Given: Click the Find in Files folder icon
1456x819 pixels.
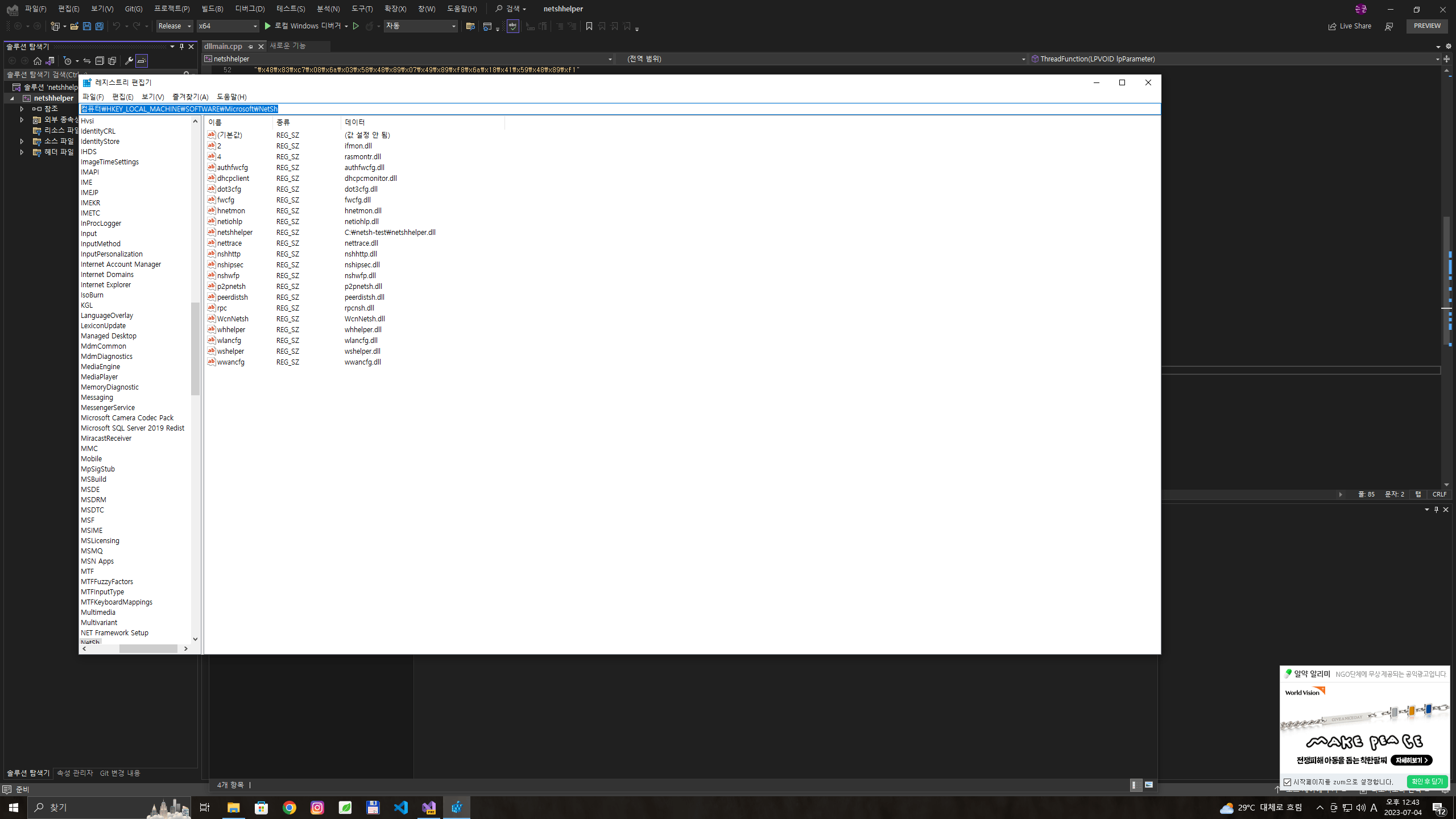Looking at the screenshot, I should coord(470,26).
